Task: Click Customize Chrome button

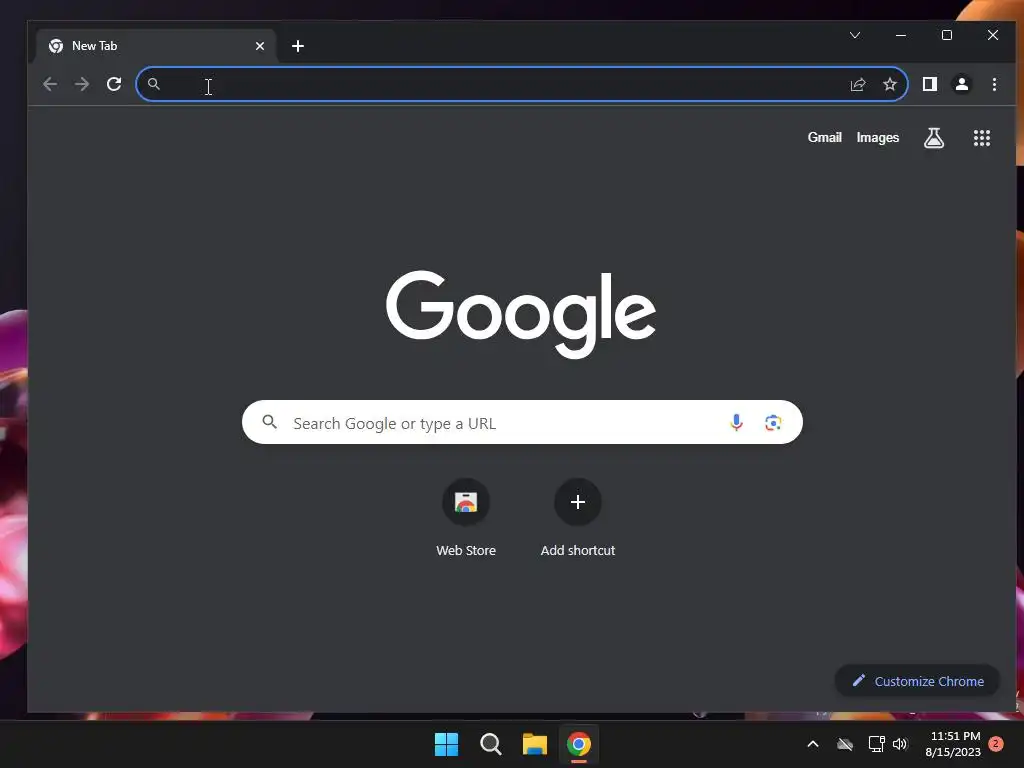Action: 918,681
